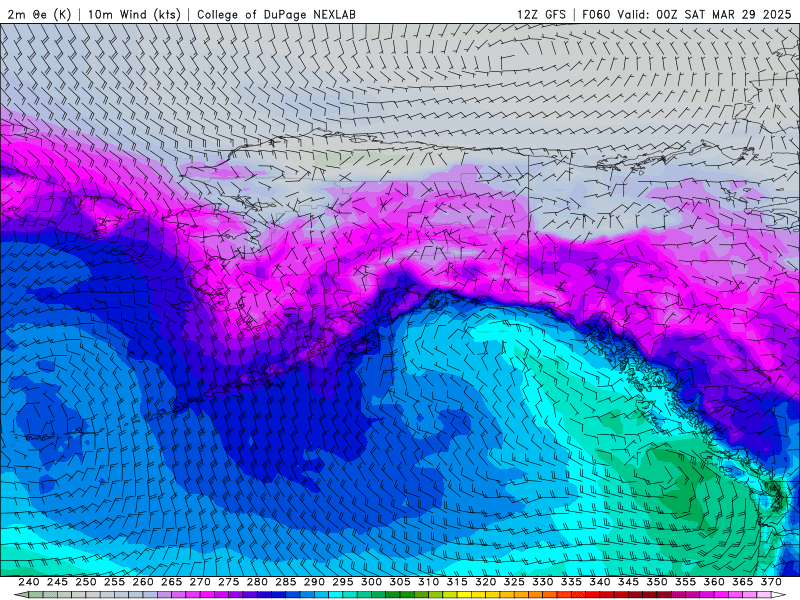Click the 300 colorbar scale label
The height and width of the screenshot is (600, 800).
[371, 582]
